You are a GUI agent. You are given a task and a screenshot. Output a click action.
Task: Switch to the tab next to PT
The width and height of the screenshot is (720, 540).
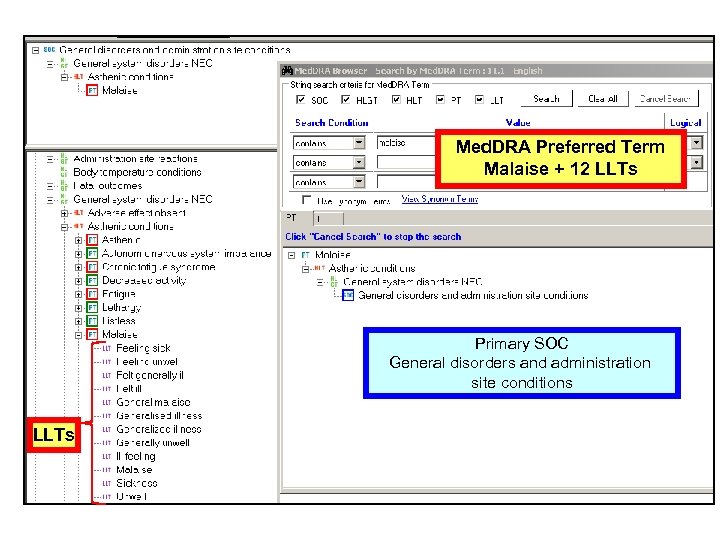pyautogui.click(x=328, y=219)
